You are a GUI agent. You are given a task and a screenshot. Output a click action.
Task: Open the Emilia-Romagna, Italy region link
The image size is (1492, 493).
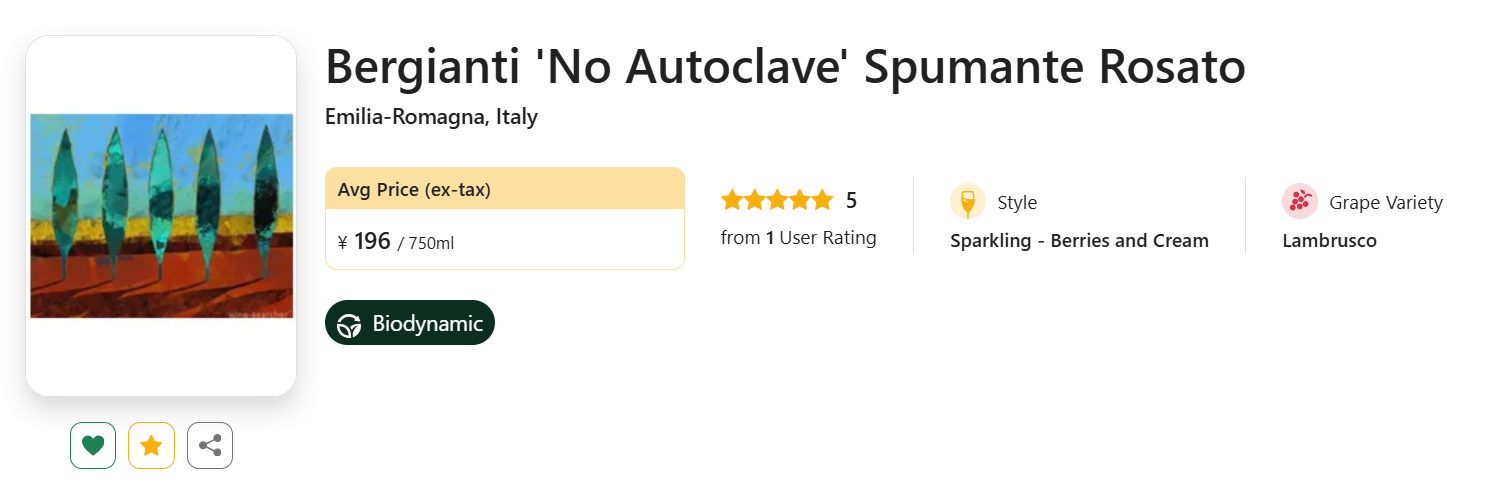[431, 117]
